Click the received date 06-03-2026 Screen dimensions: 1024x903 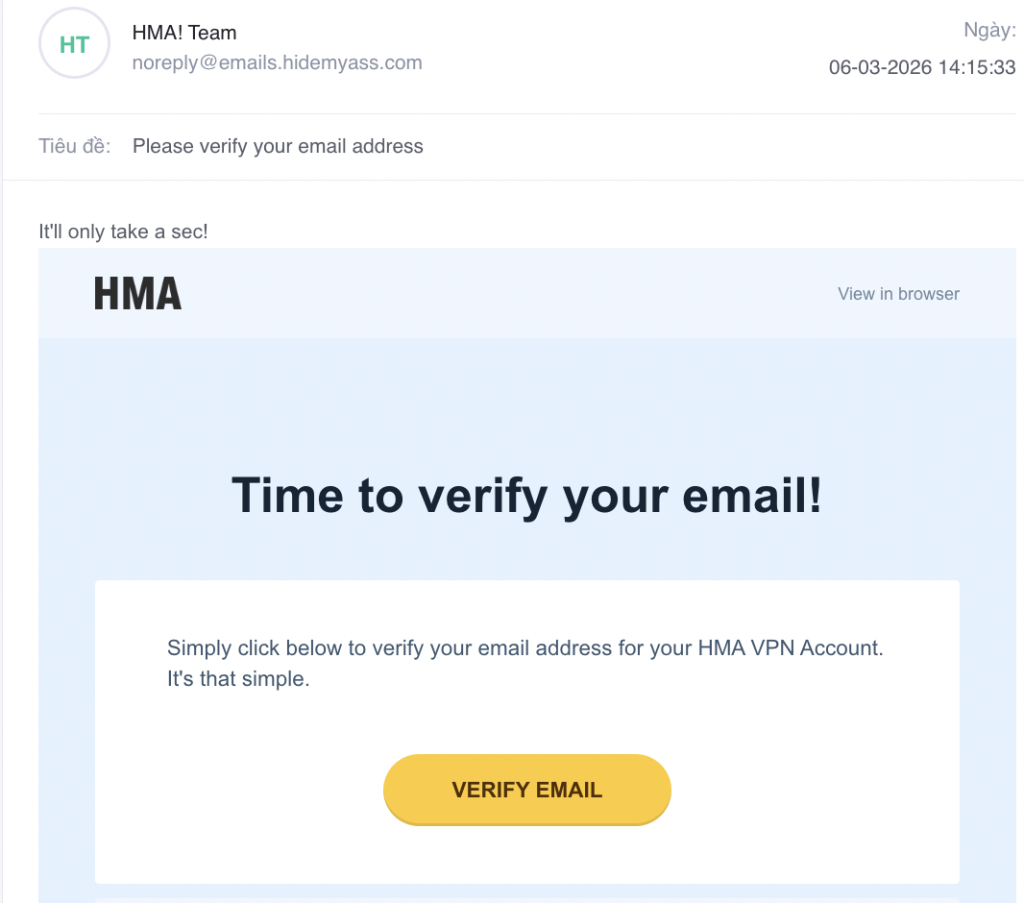click(880, 68)
